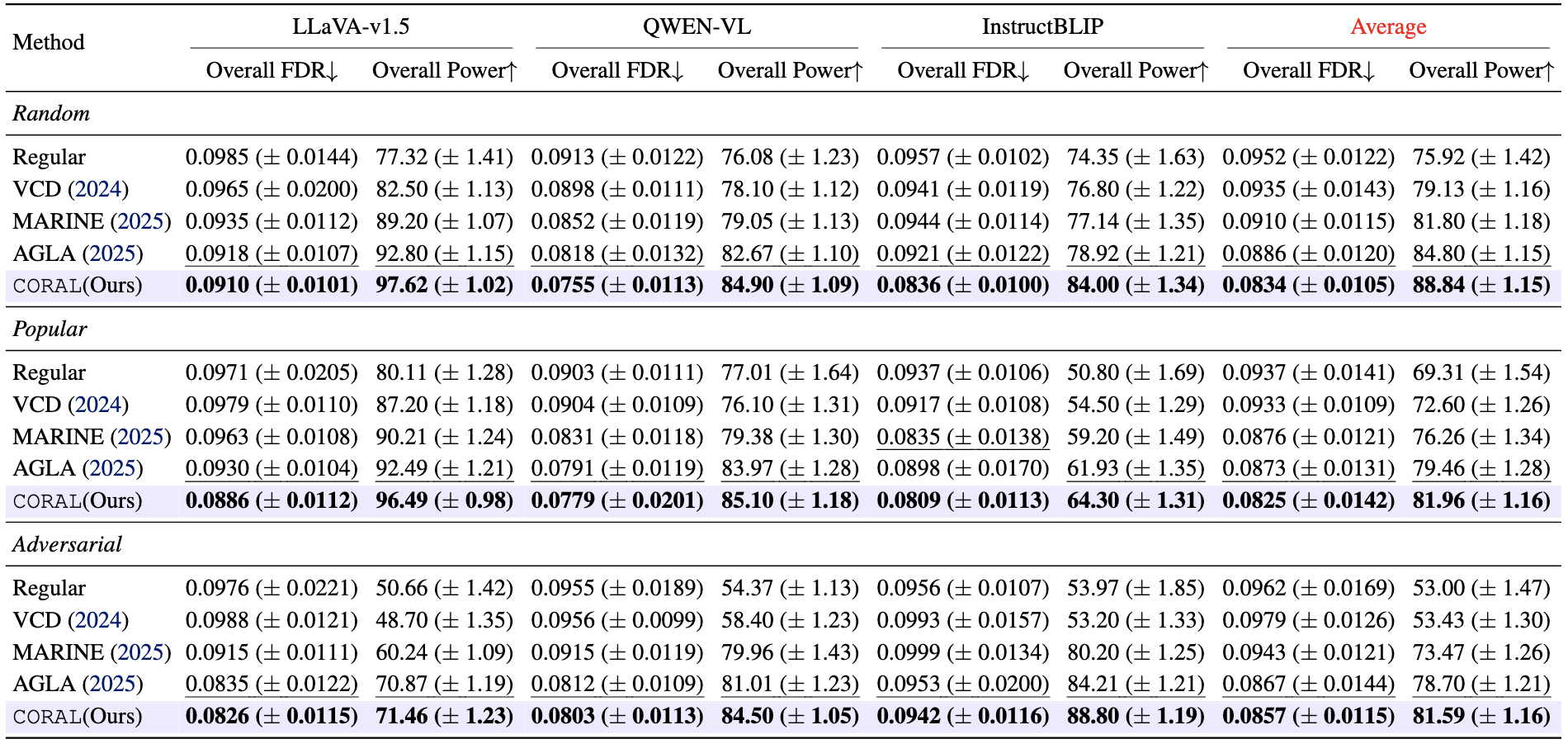This screenshot has width=1568, height=744.
Task: Click Overall FDR↓ header under InstructBLIP
Action: pyautogui.click(x=964, y=71)
